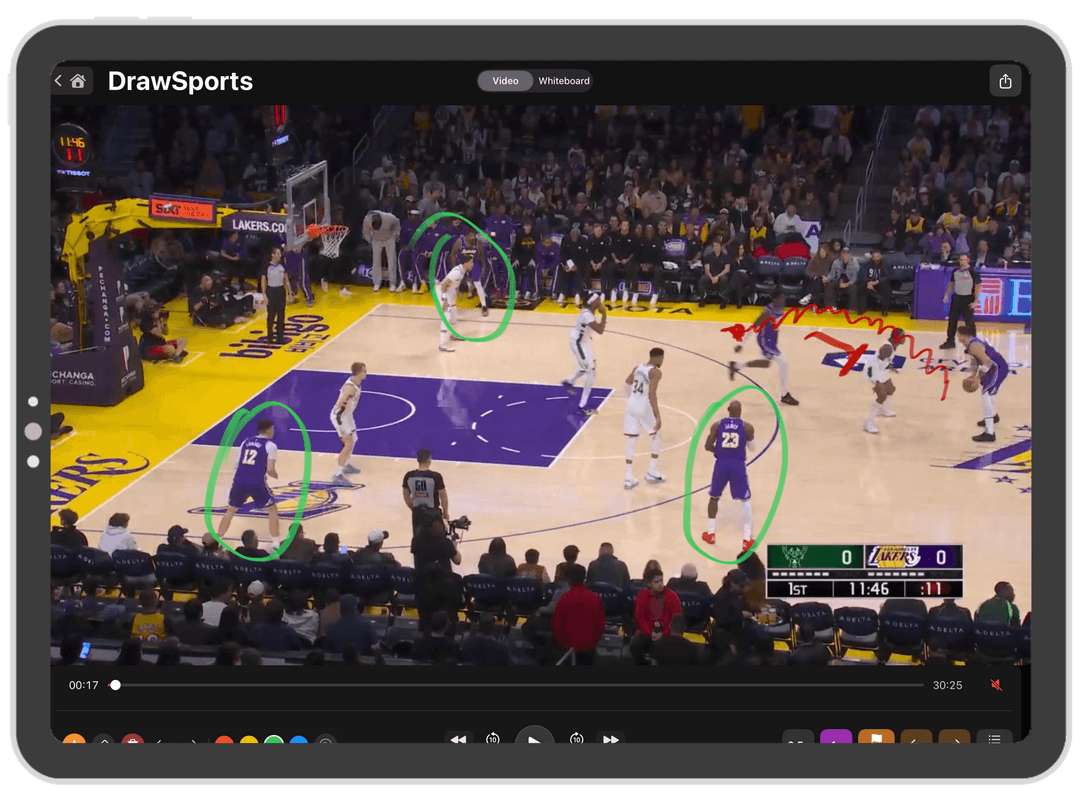Viewport: 1080px width, 810px height.
Task: Go back using the back arrow button
Action: point(58,81)
